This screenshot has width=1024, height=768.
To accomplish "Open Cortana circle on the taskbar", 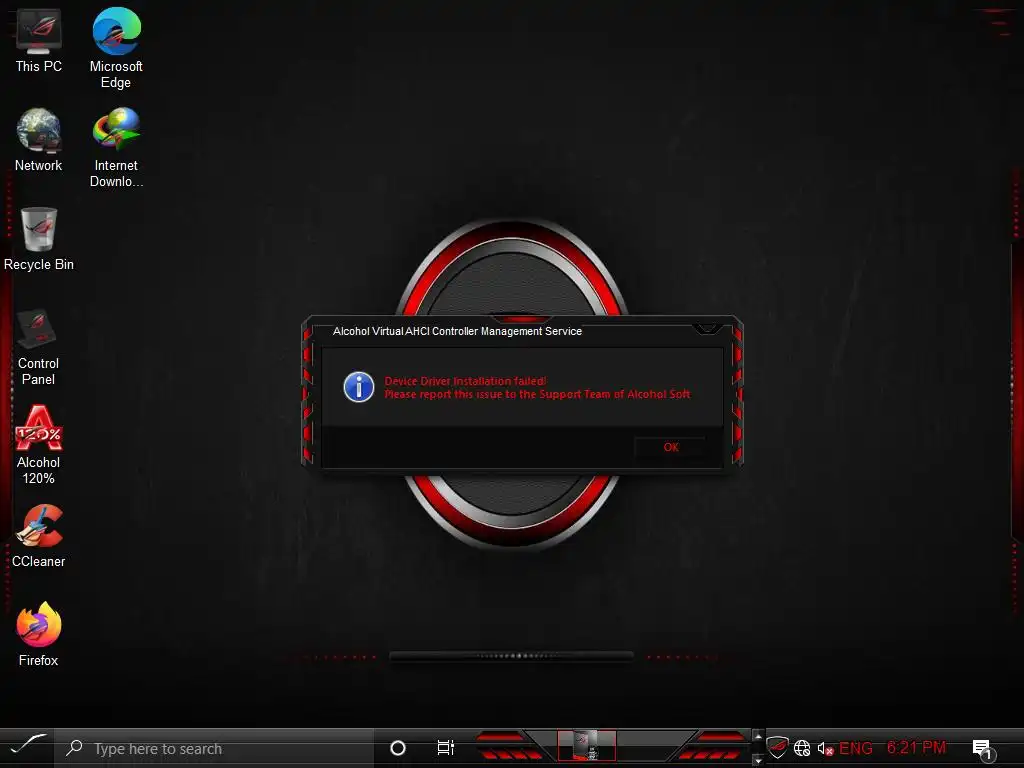I will (398, 748).
